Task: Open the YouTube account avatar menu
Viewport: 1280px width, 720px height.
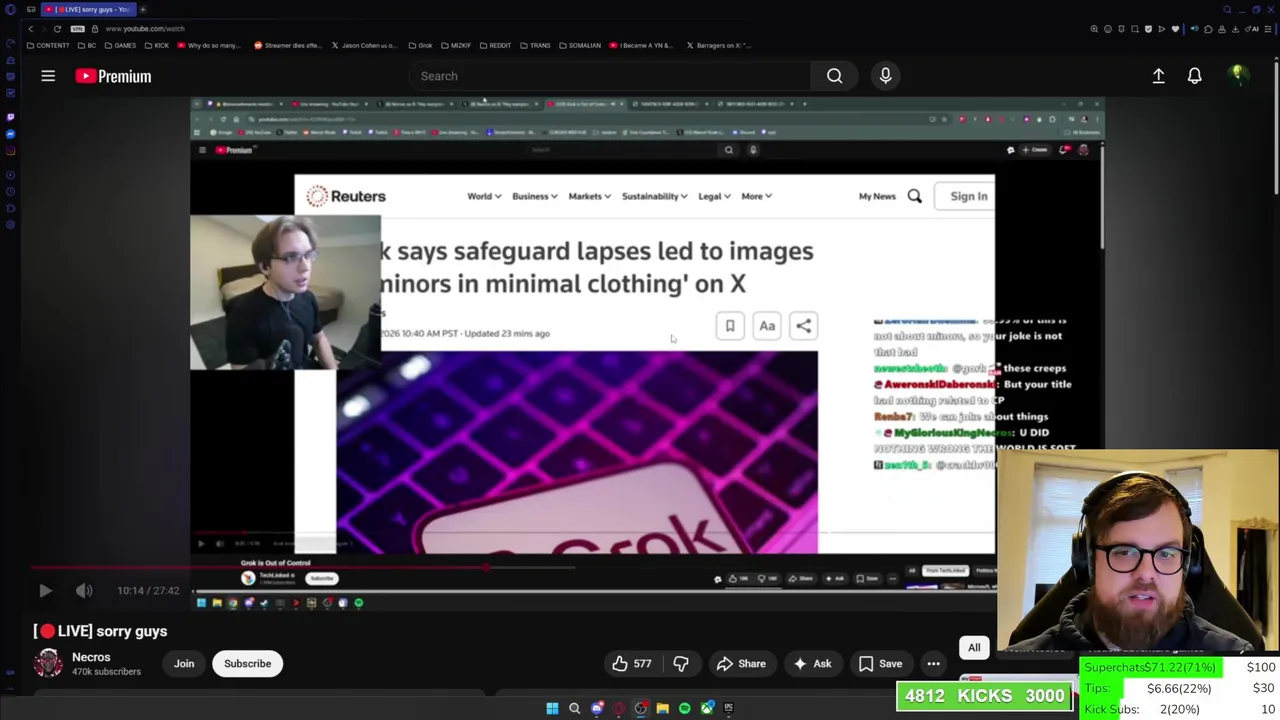Action: click(1237, 76)
